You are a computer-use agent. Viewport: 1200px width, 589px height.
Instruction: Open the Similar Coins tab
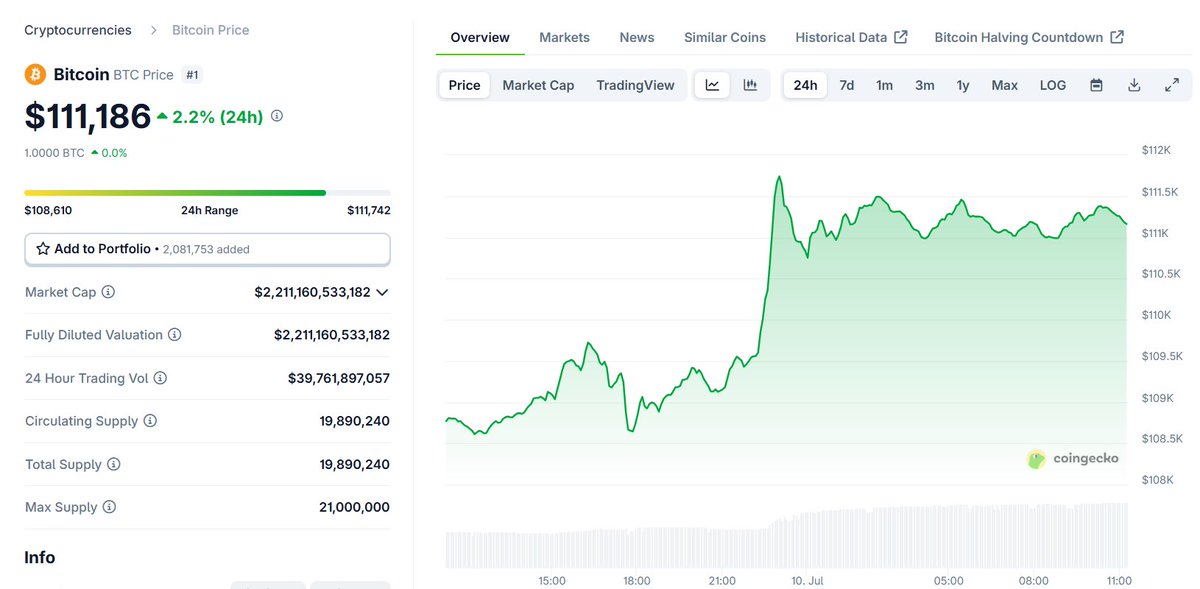(725, 37)
